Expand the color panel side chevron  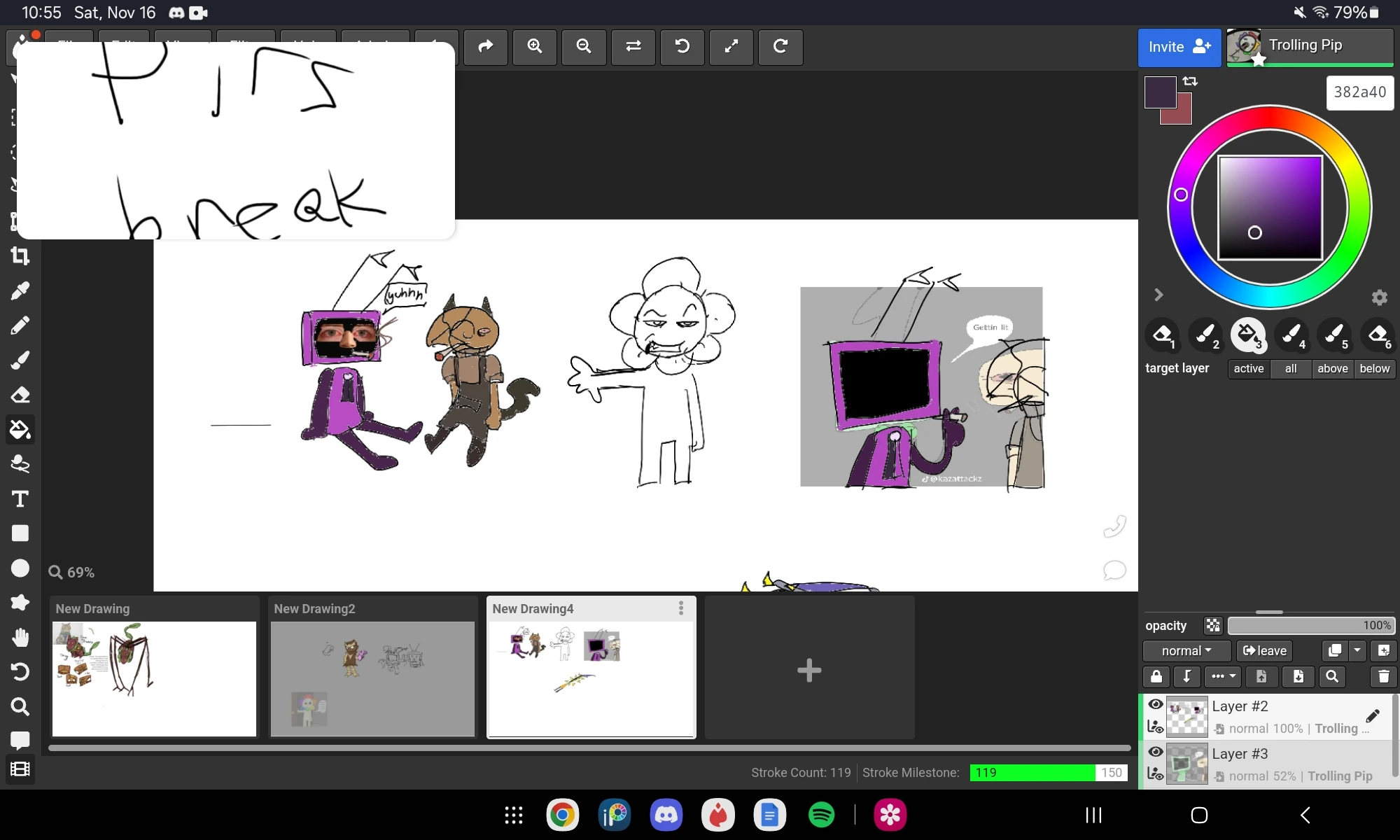click(1158, 295)
